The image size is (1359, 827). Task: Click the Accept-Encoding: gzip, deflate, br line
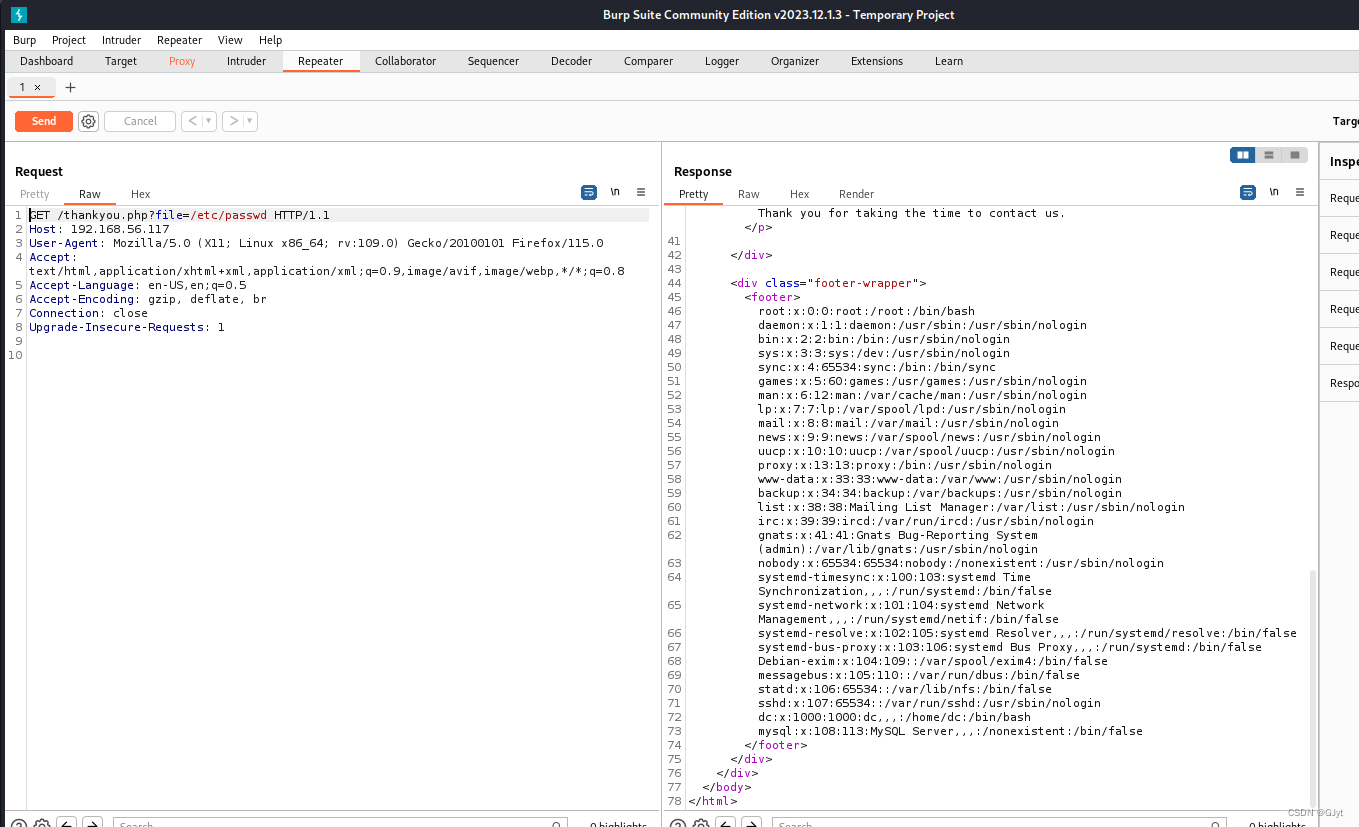click(x=148, y=299)
